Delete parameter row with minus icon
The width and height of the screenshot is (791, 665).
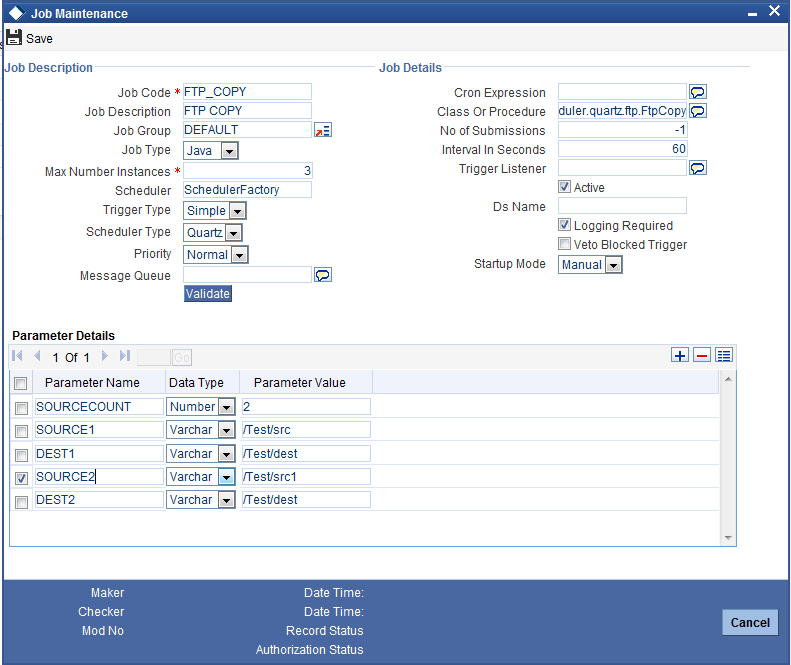pyautogui.click(x=702, y=355)
